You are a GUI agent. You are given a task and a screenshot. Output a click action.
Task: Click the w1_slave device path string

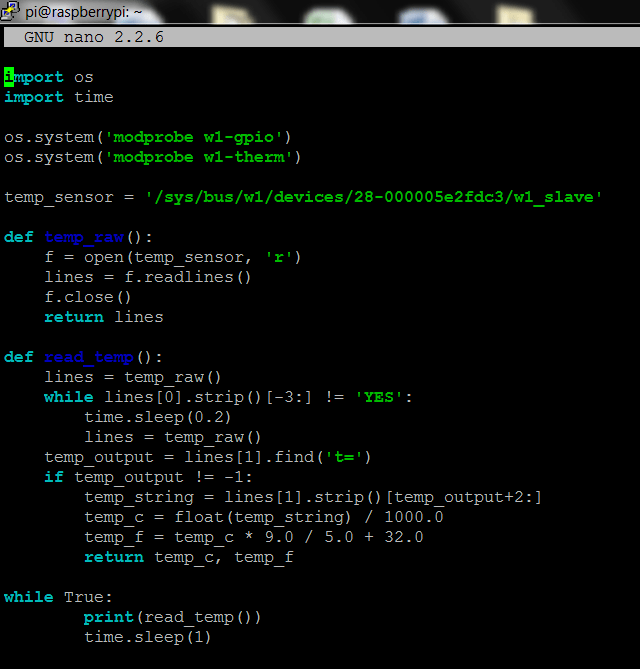[373, 198]
